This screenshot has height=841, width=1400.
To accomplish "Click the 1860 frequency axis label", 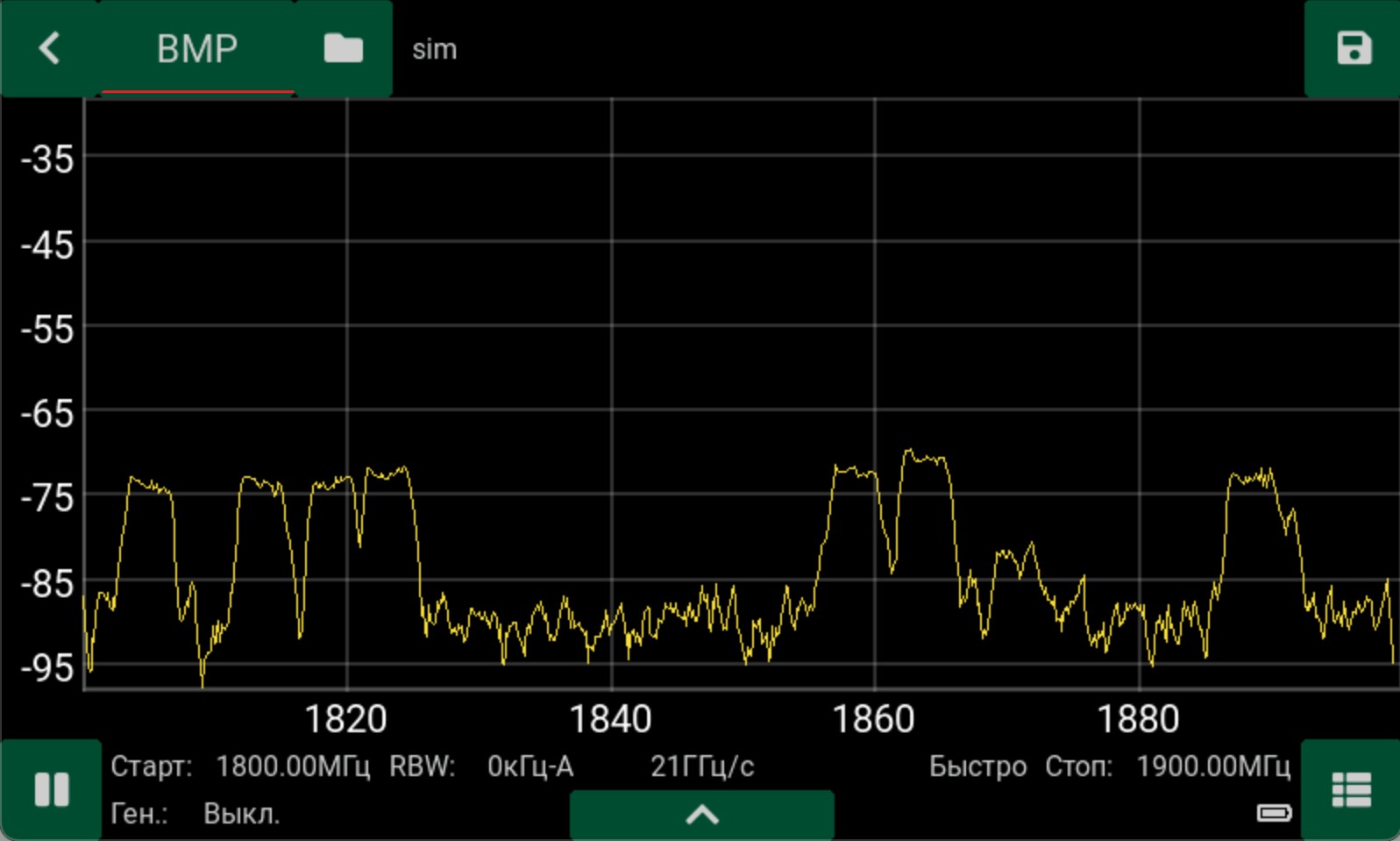I will point(873,719).
